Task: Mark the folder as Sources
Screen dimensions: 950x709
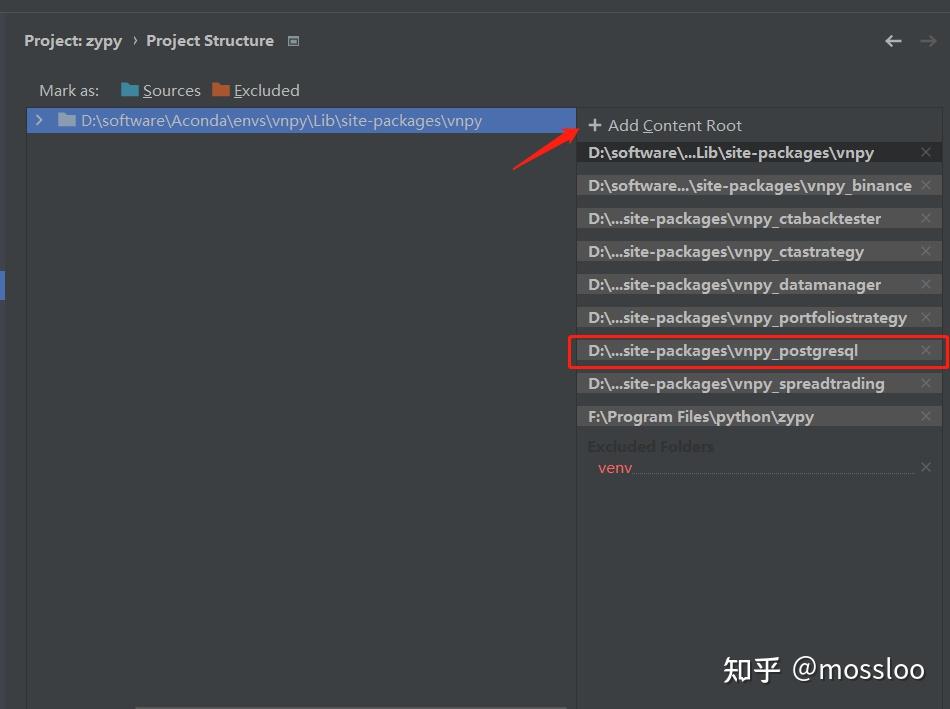Action: [x=170, y=90]
